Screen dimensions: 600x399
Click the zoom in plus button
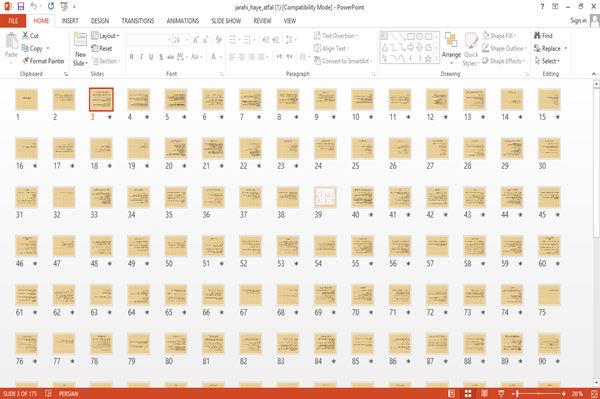(564, 393)
